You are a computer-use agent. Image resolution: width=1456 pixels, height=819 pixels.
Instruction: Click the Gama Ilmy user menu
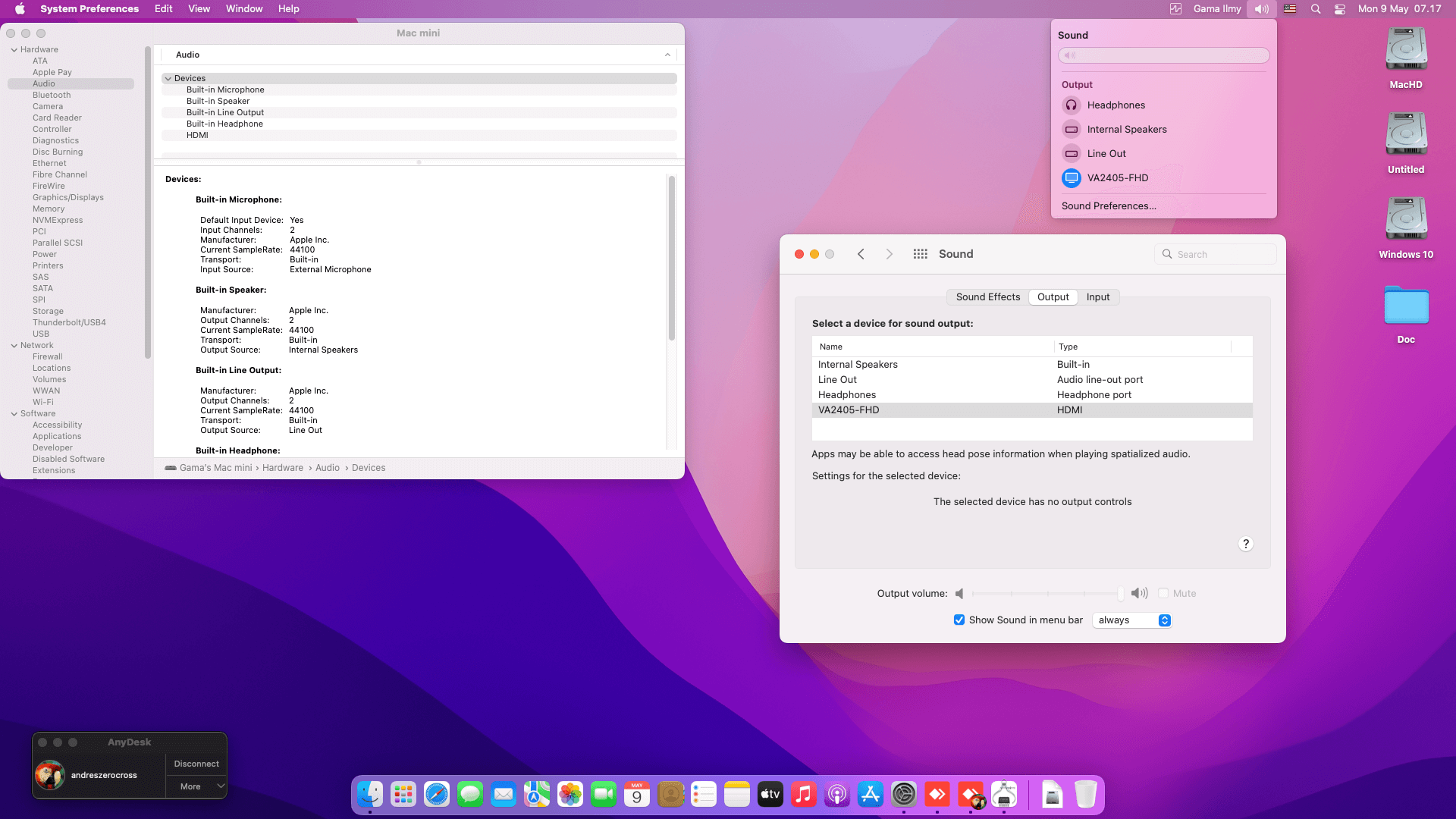1216,9
